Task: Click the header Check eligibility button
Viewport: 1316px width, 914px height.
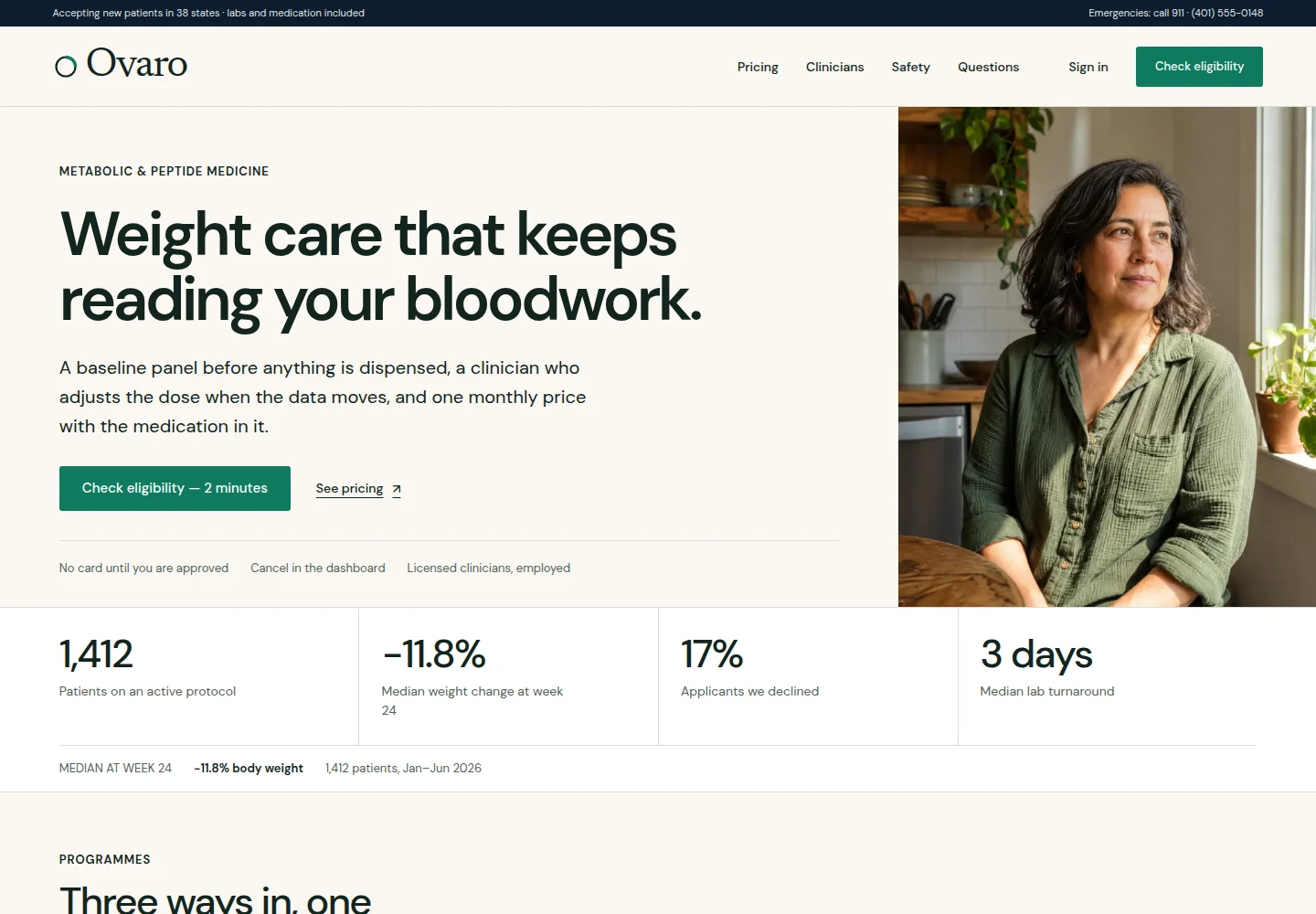Action: tap(1199, 67)
